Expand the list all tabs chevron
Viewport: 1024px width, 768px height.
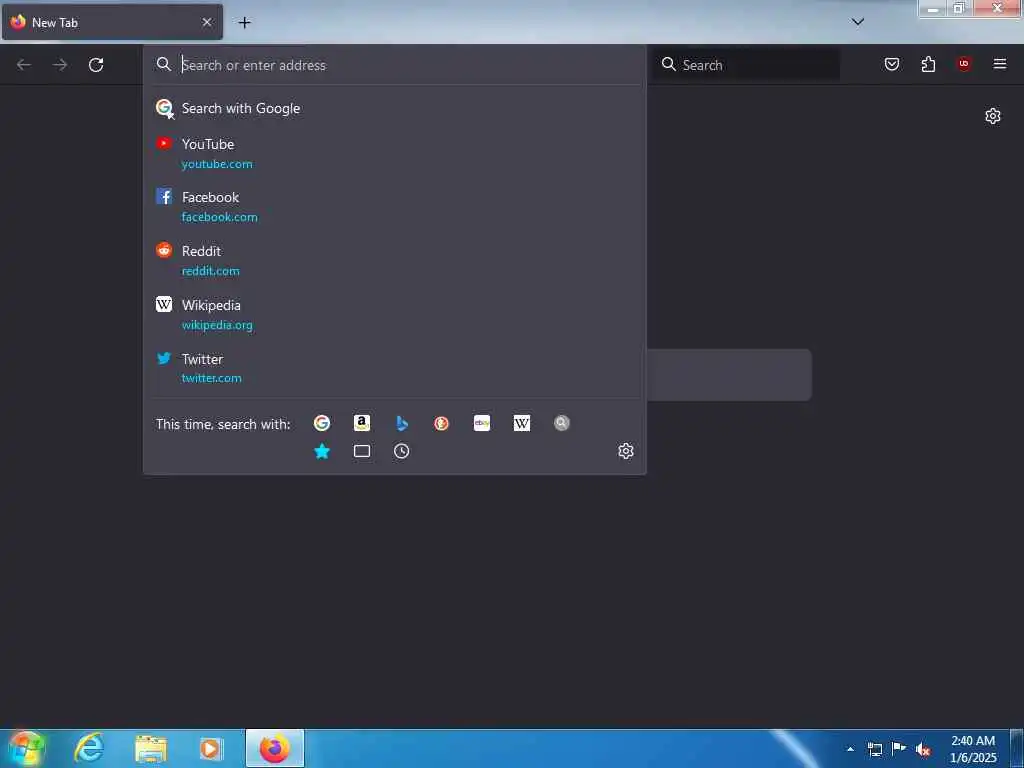click(x=858, y=22)
